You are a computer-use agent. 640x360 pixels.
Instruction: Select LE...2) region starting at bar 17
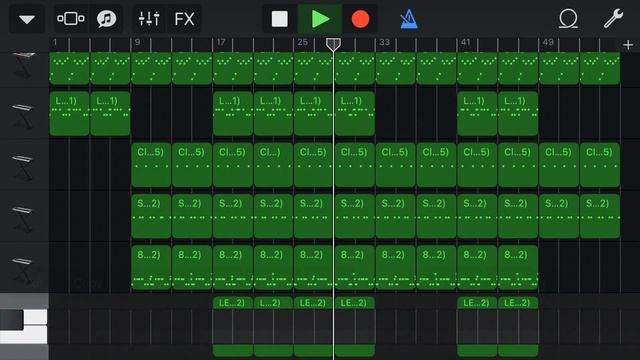point(233,327)
